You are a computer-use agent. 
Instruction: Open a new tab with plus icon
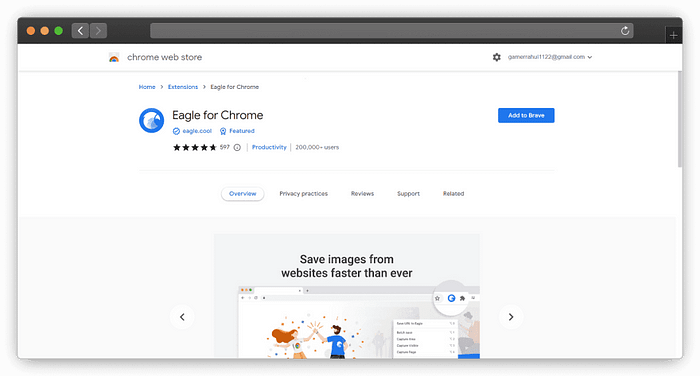click(673, 35)
